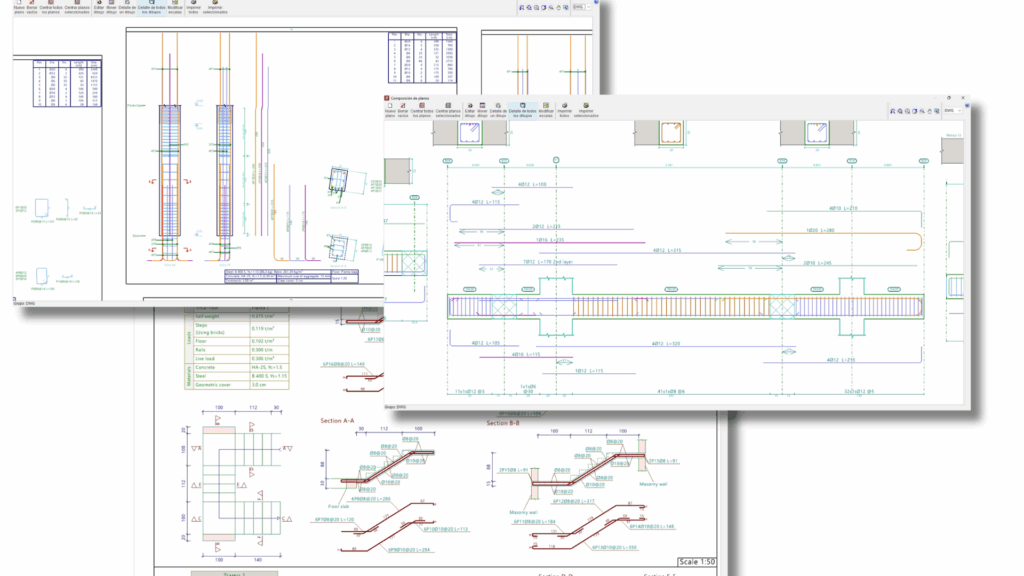The width and height of the screenshot is (1024, 576).
Task: Click the 'Section B-B' heading on the staircase sheet
Action: pos(503,423)
